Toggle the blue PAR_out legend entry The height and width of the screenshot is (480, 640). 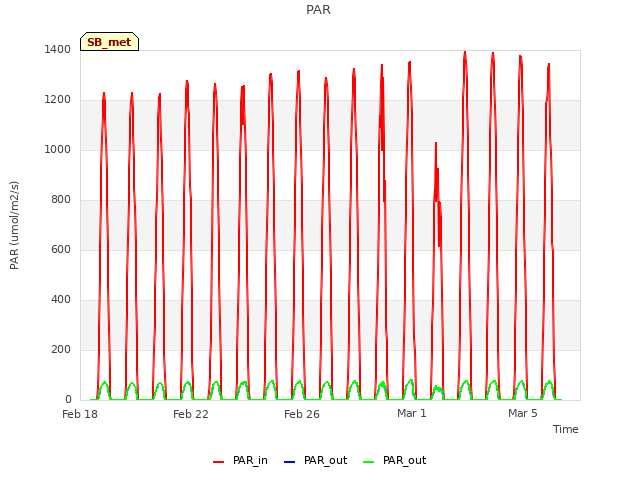pyautogui.click(x=315, y=461)
